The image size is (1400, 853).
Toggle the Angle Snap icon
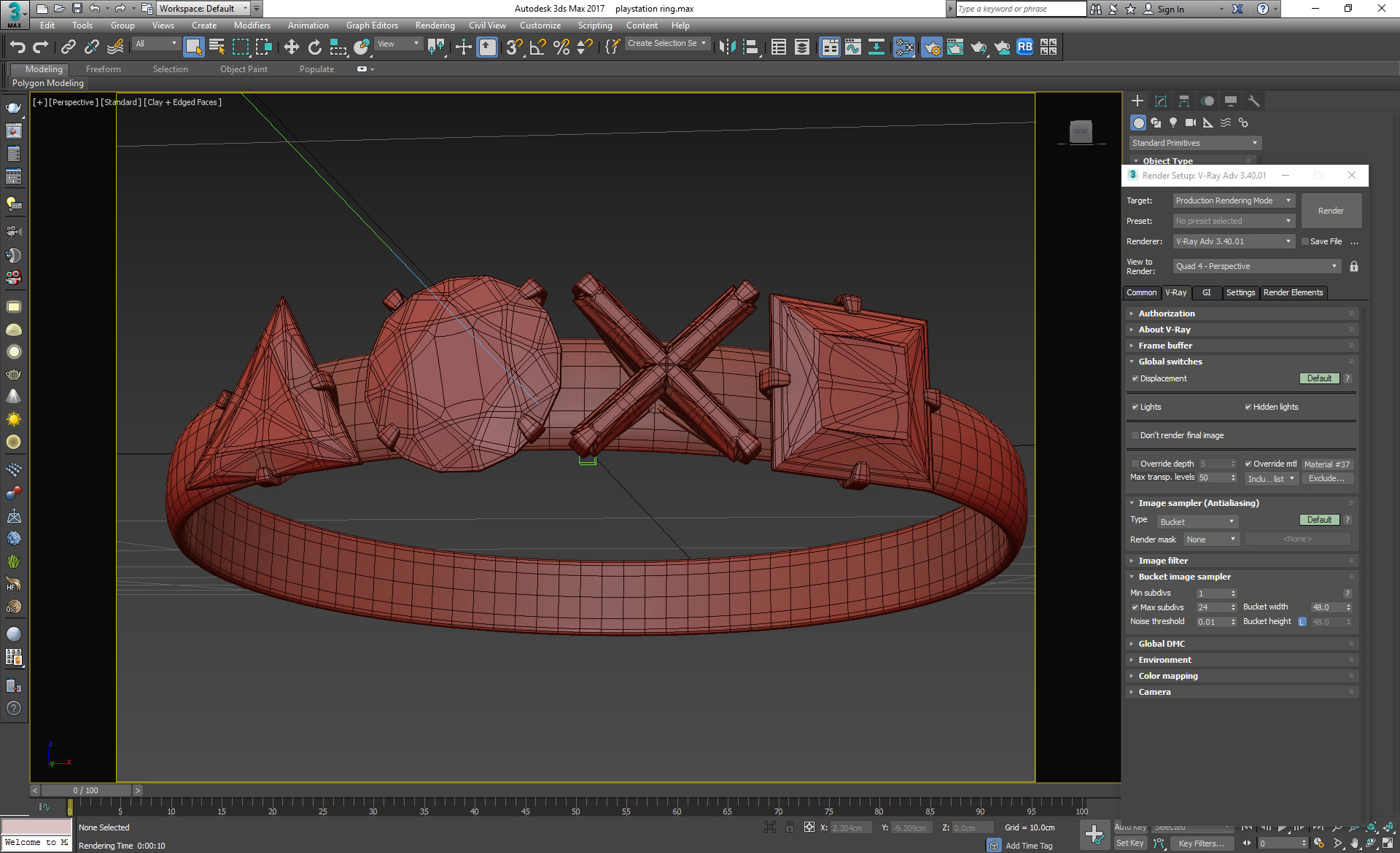(537, 47)
